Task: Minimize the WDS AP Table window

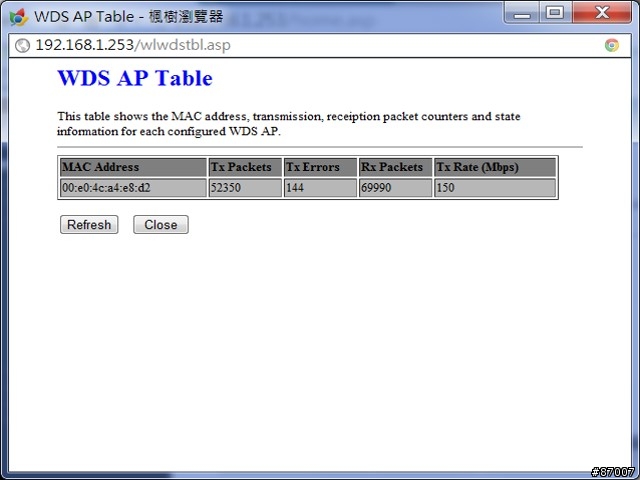Action: coord(522,12)
